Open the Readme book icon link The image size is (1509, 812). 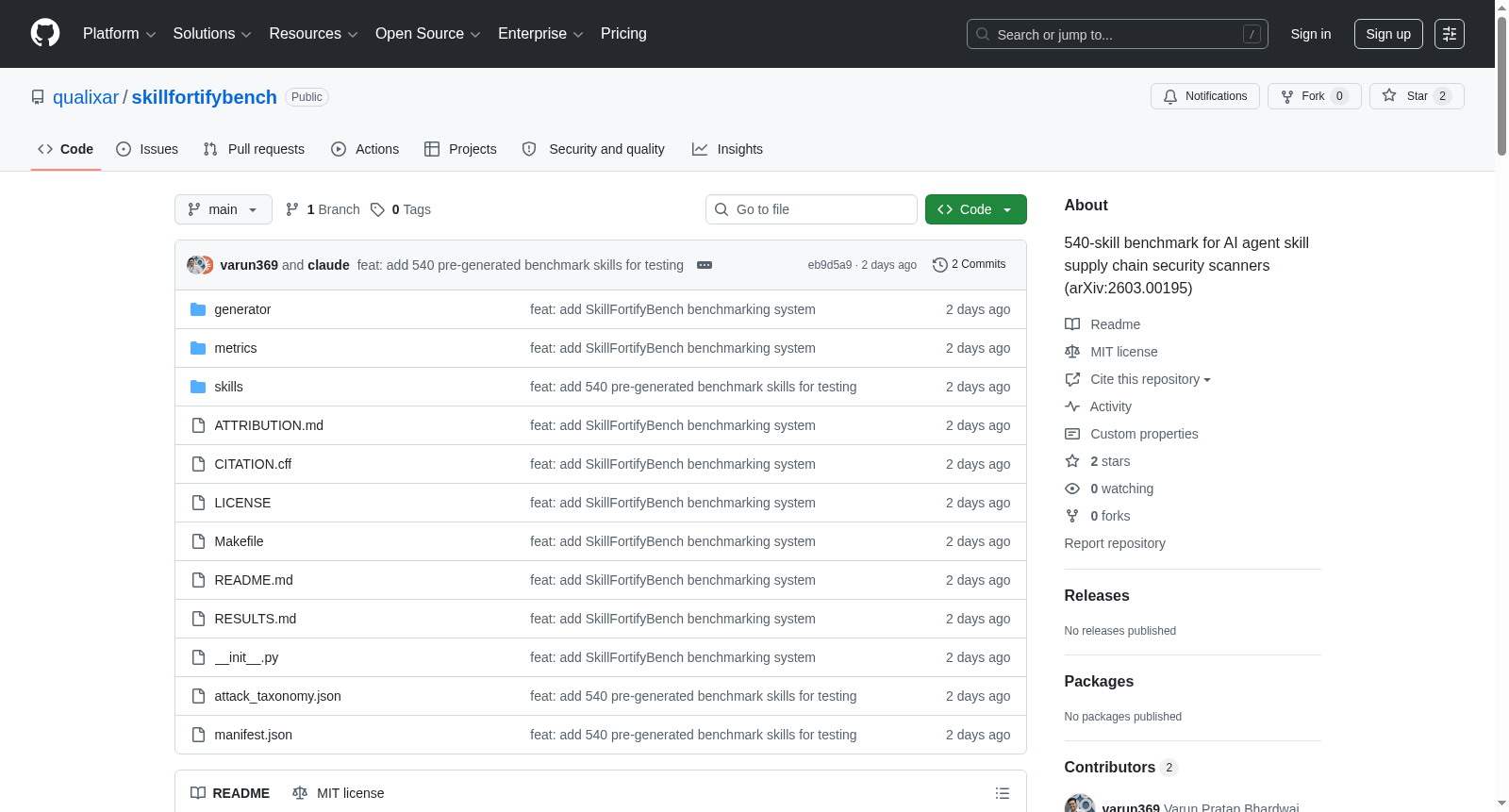[x=1103, y=324]
